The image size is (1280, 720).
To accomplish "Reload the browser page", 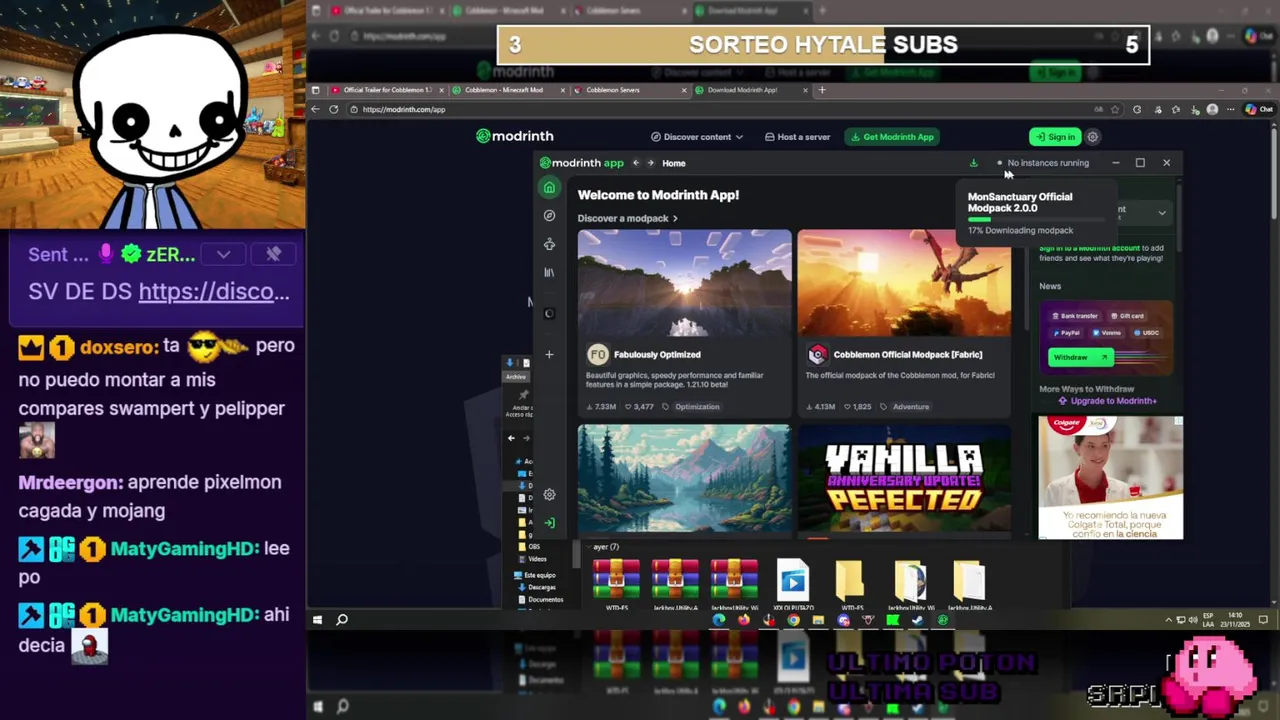I will [334, 109].
